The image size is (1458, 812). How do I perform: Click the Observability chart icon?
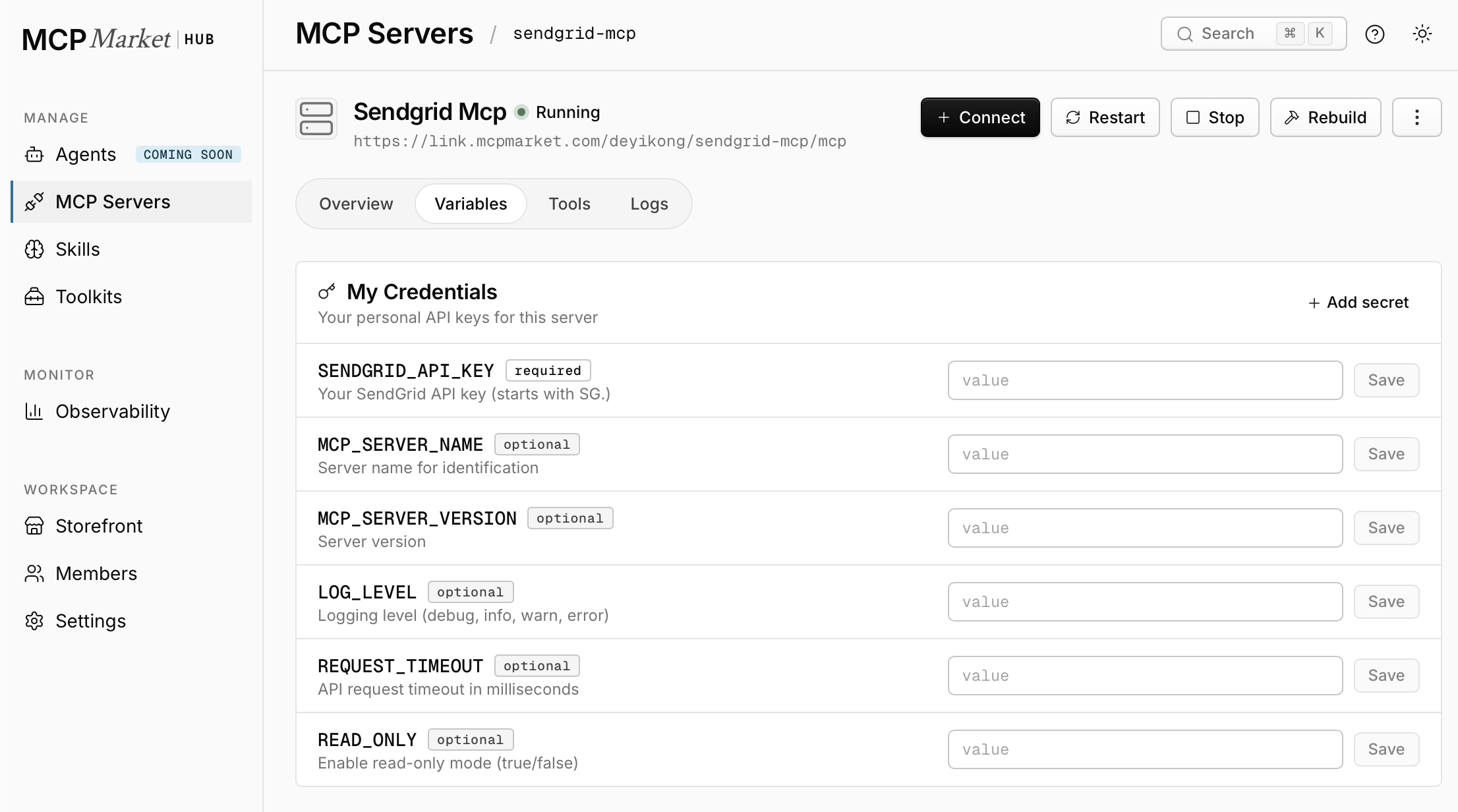point(34,411)
